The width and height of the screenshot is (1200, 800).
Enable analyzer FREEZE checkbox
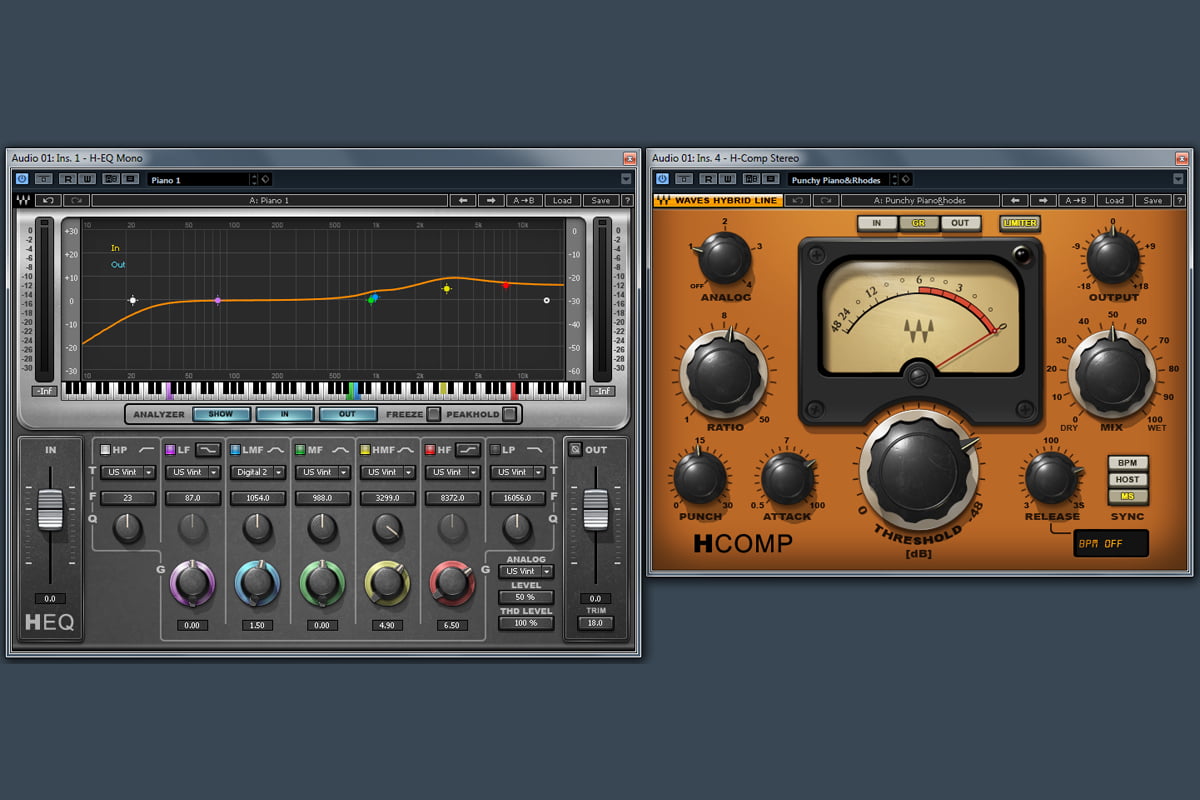click(x=433, y=414)
